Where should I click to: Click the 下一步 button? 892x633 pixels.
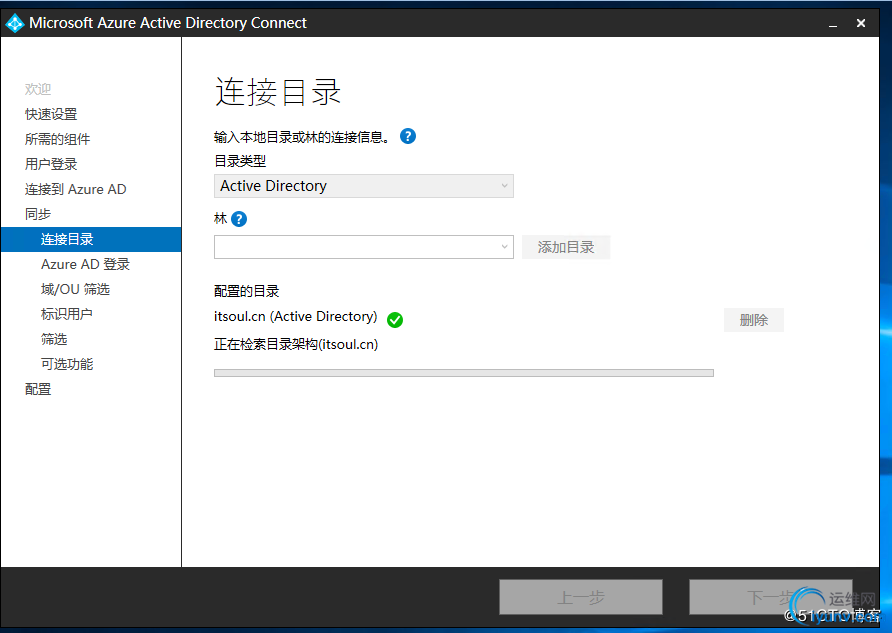(x=771, y=597)
